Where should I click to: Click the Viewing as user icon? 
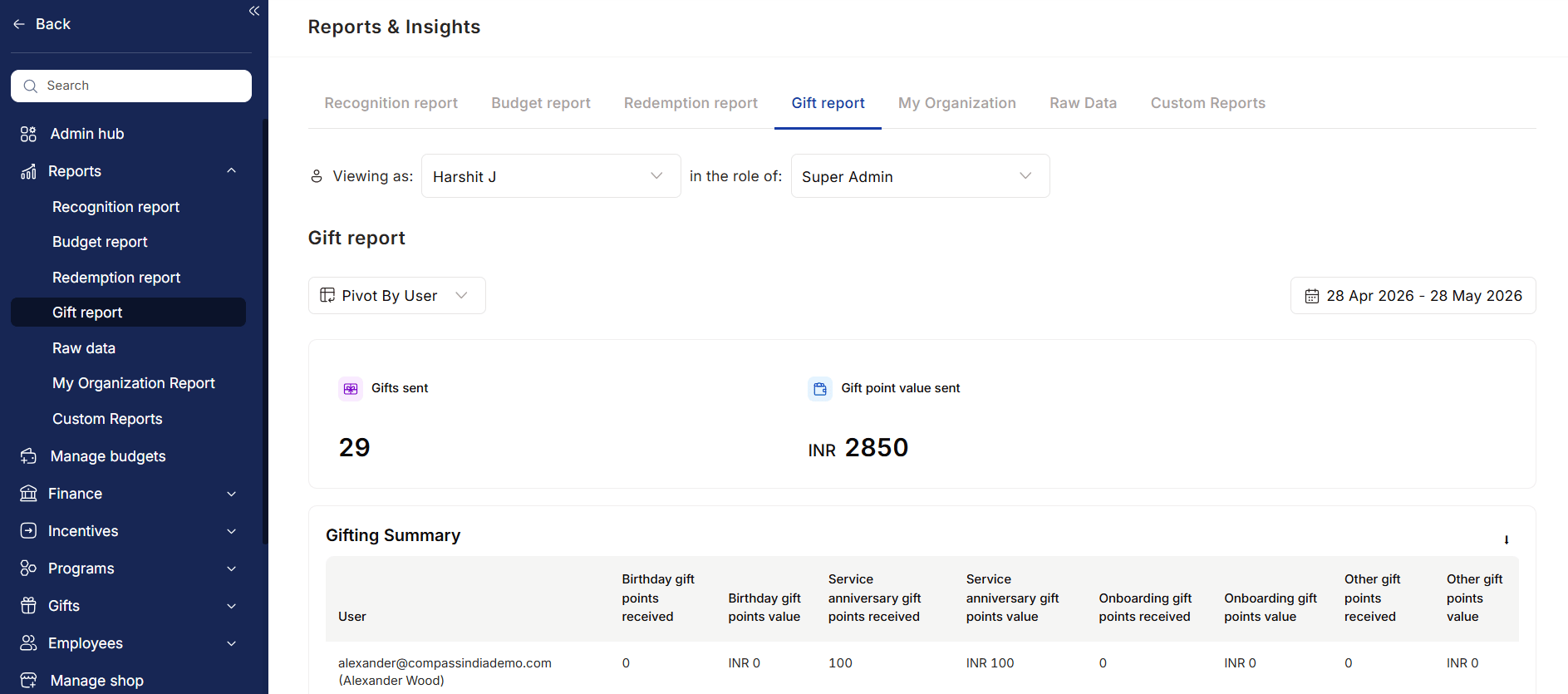pyautogui.click(x=317, y=176)
